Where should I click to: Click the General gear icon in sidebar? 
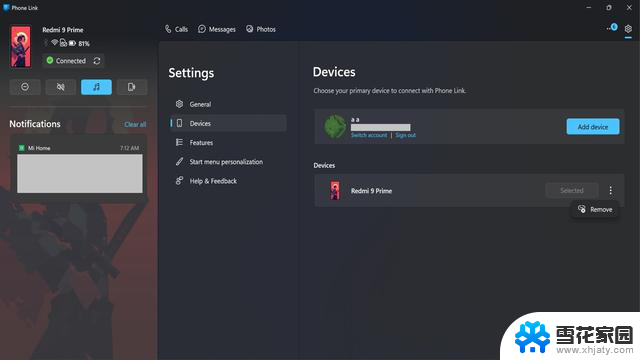tap(179, 104)
